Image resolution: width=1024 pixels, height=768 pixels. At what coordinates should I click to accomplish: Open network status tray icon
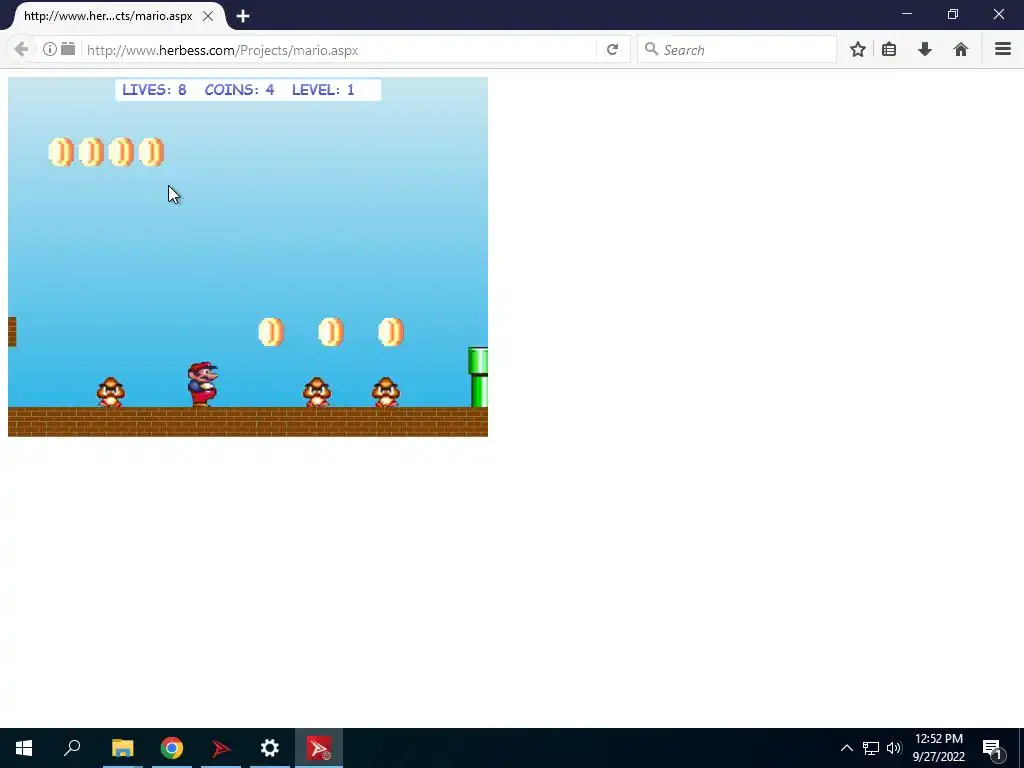871,748
